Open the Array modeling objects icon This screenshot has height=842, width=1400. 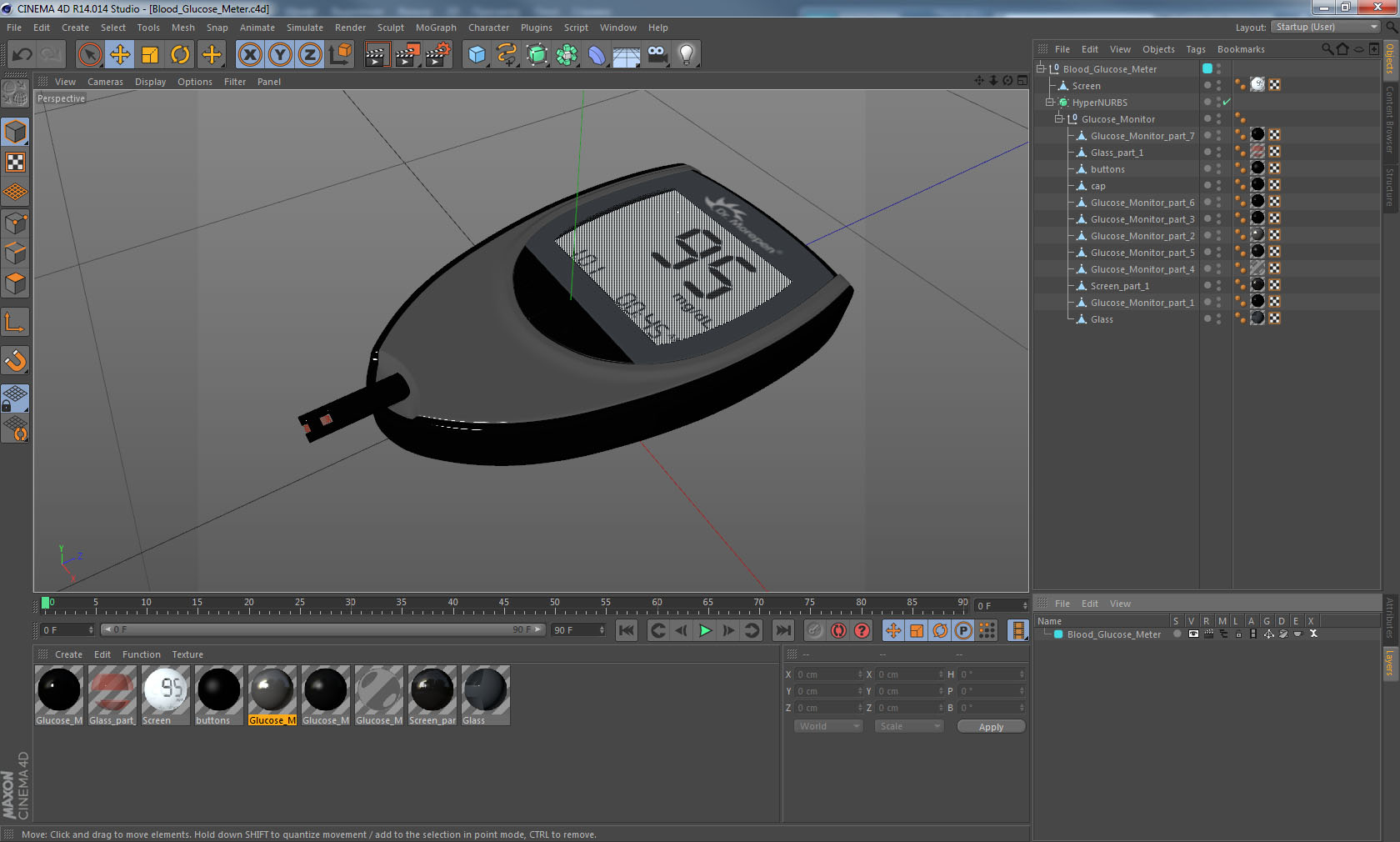567,55
